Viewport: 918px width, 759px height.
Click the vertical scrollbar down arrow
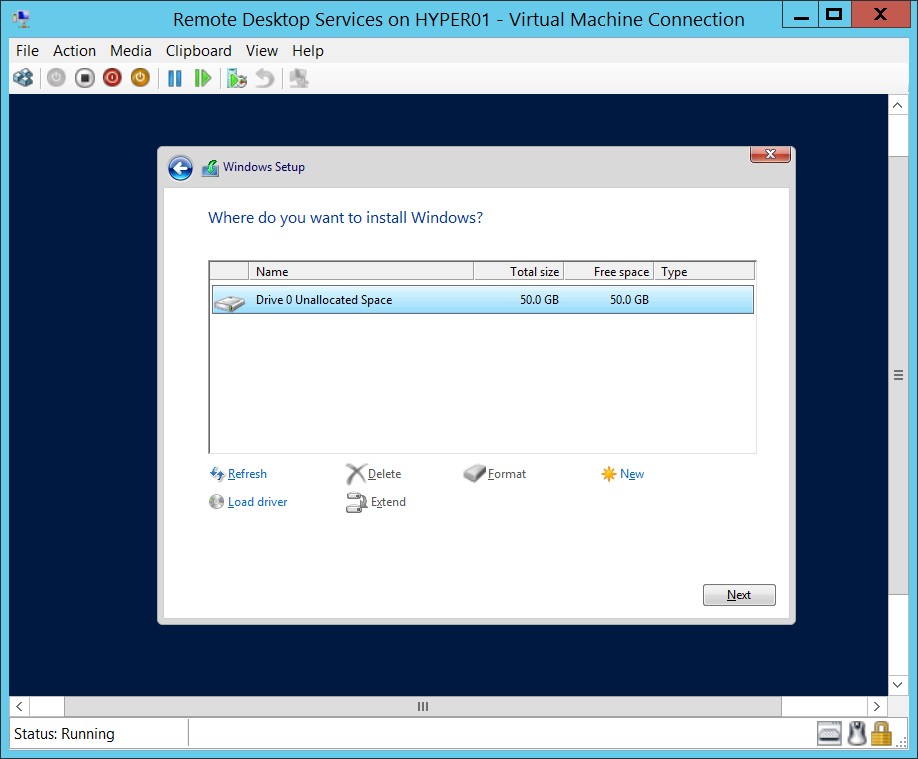898,684
